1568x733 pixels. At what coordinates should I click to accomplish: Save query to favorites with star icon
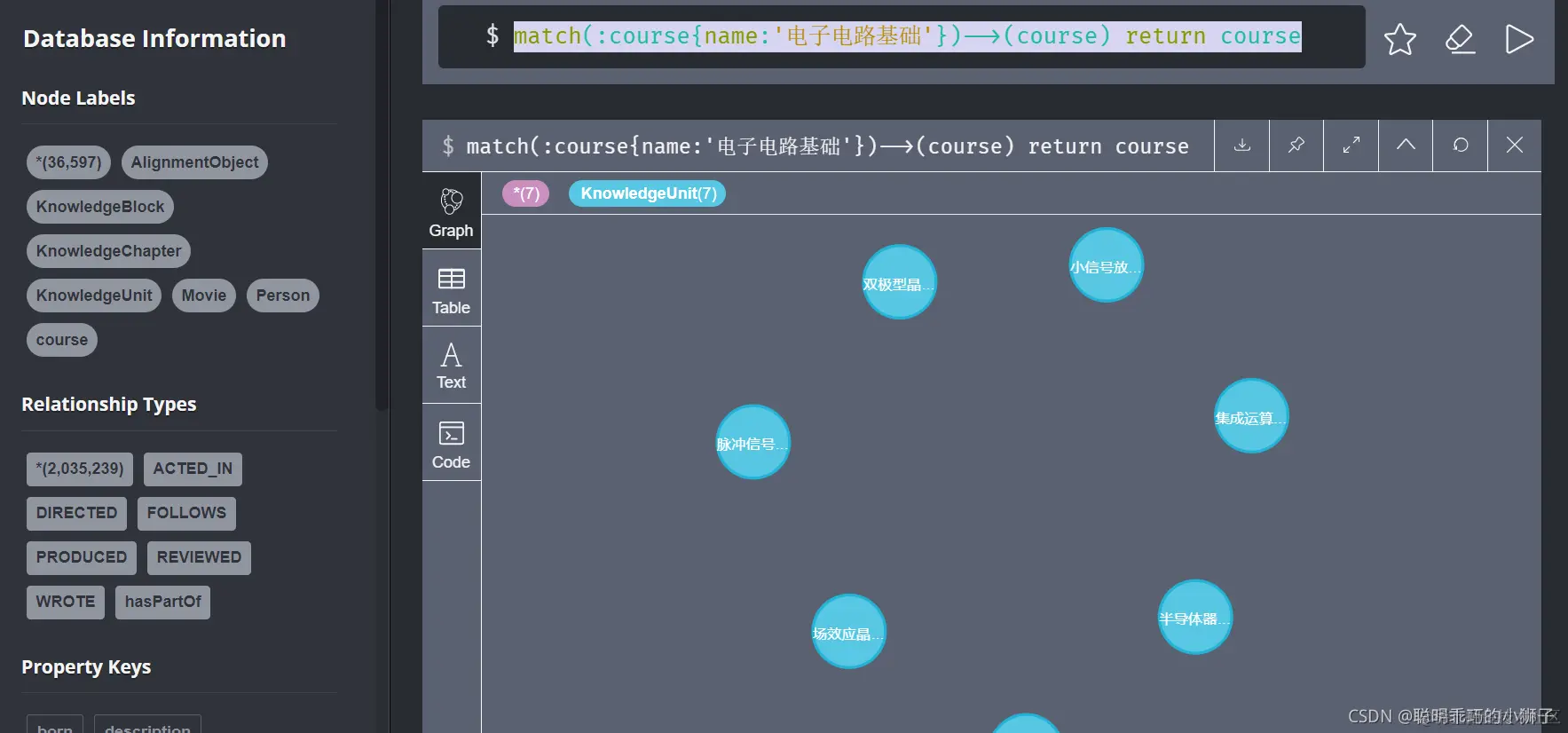[1399, 39]
